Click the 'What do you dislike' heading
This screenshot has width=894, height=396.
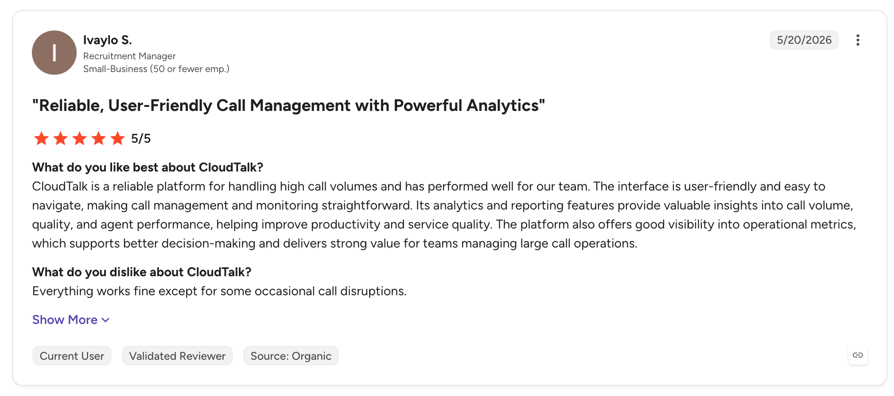click(x=141, y=272)
